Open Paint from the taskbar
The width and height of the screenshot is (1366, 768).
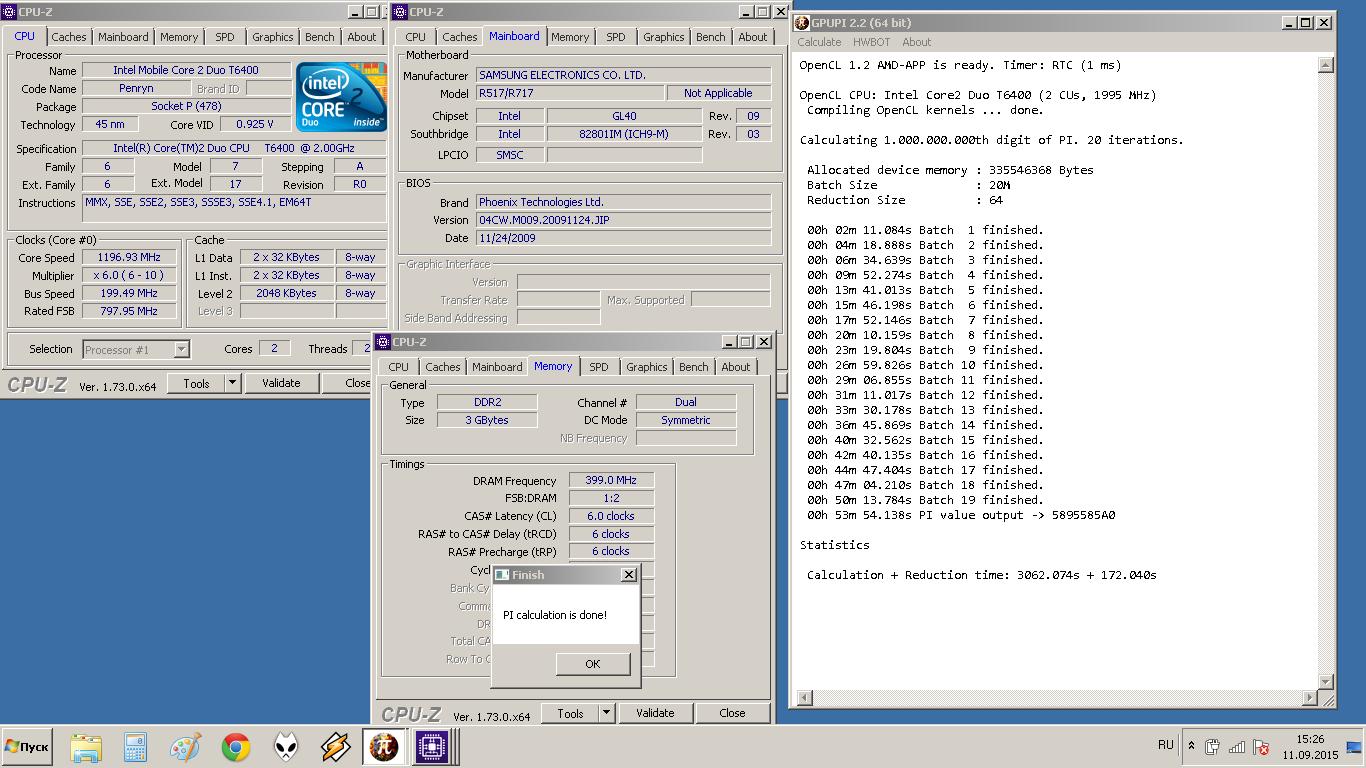coord(185,747)
